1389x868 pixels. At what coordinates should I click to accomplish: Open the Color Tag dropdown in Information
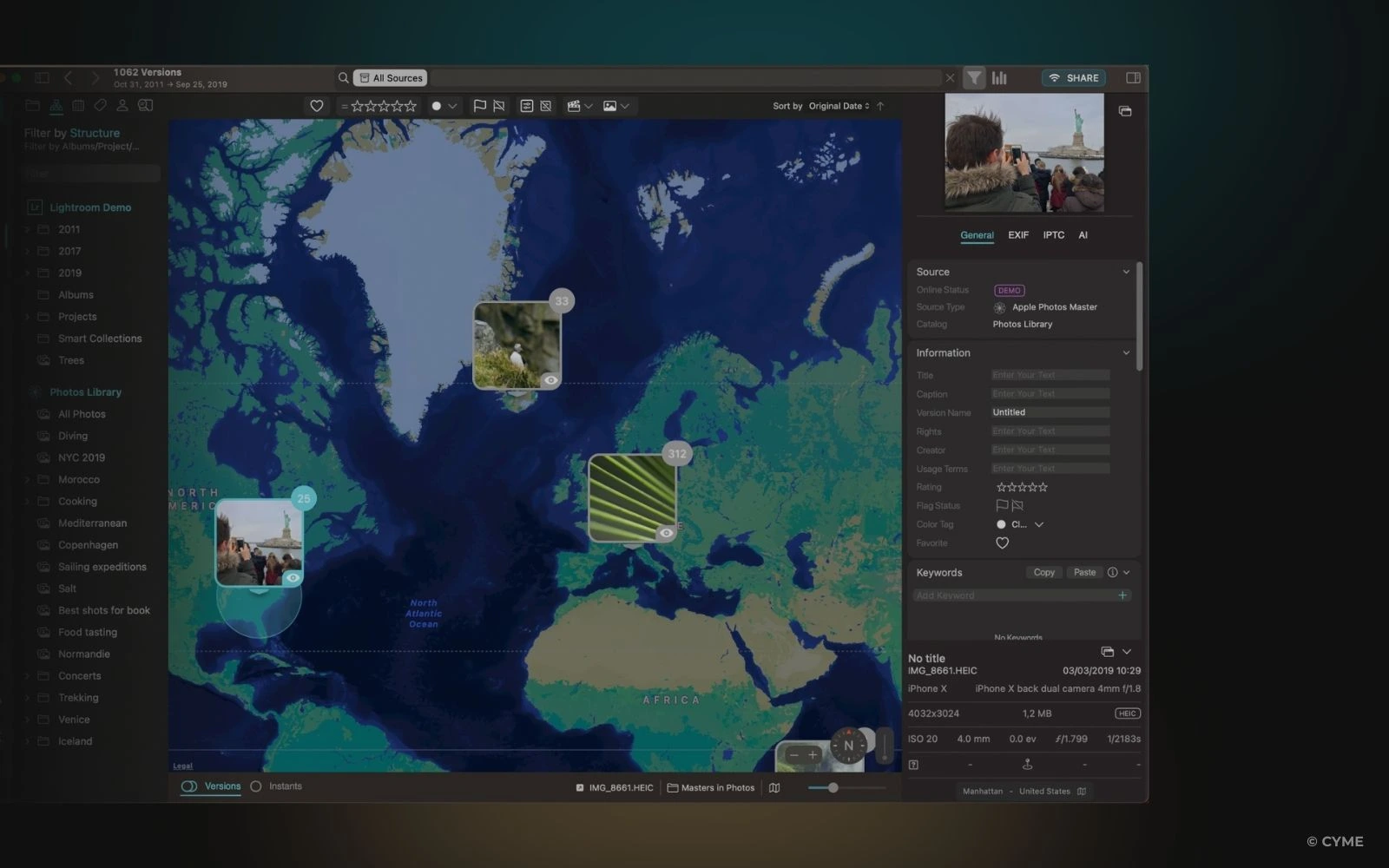tap(1038, 524)
